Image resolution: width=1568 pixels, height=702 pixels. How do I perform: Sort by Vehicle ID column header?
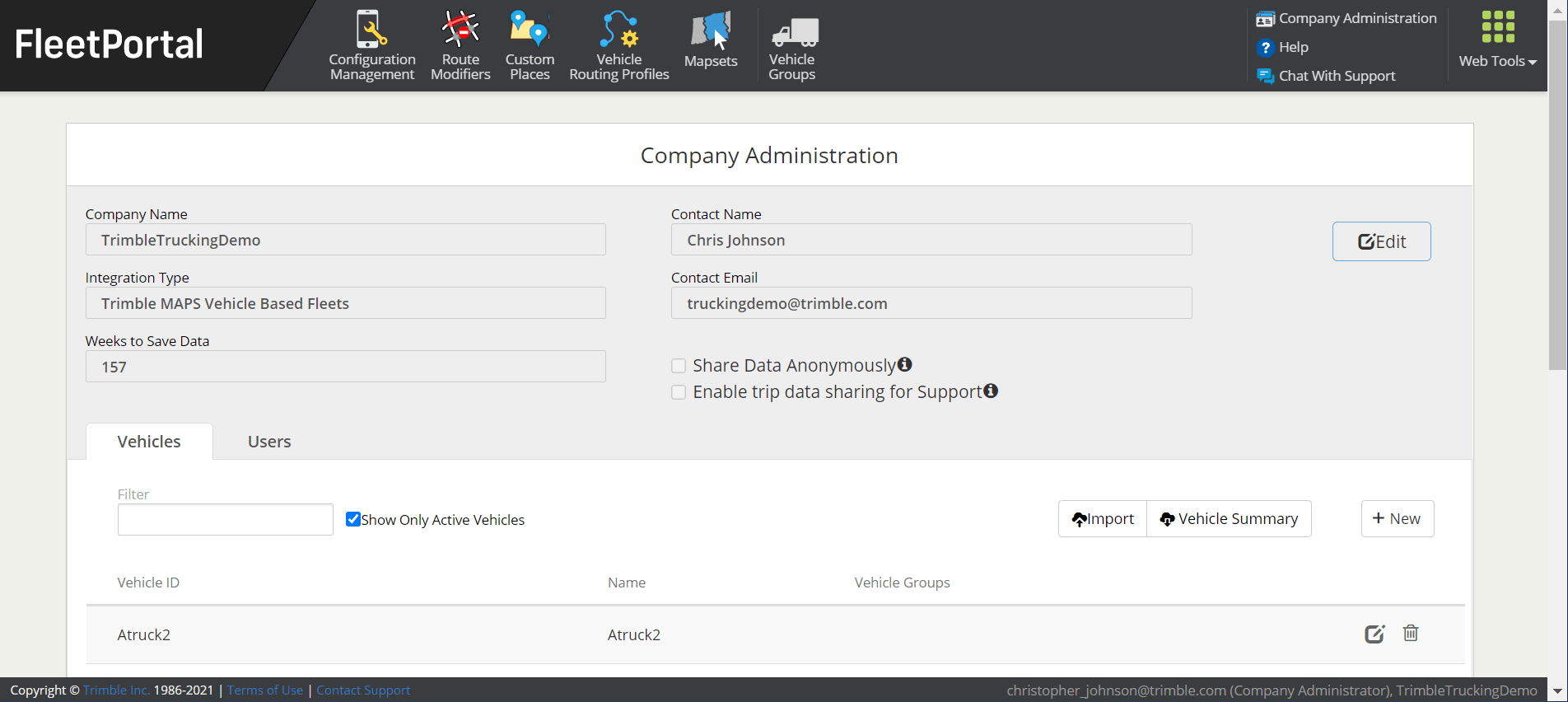(x=148, y=583)
